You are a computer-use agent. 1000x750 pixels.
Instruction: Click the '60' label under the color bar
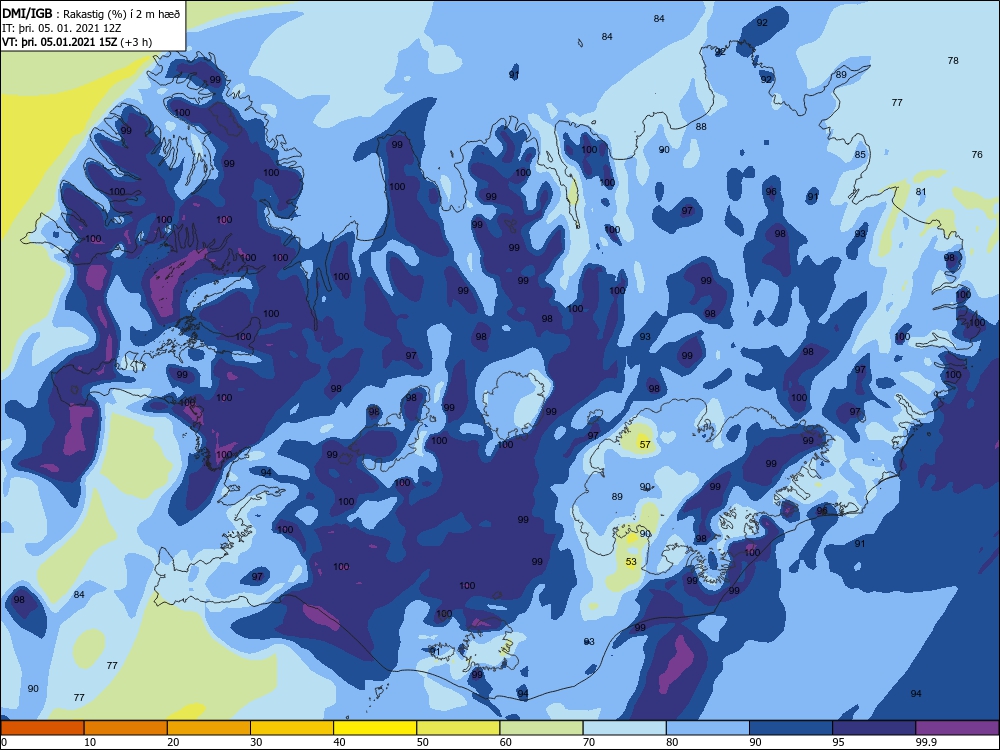(506, 742)
